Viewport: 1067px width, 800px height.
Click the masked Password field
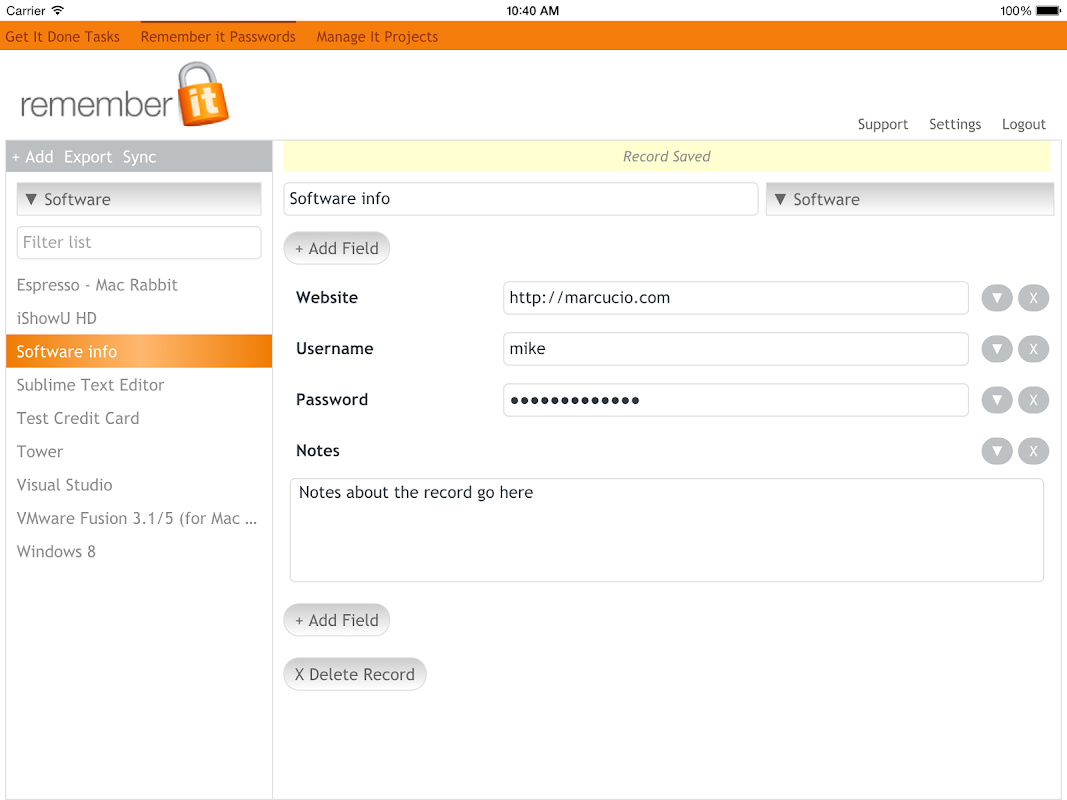(736, 400)
